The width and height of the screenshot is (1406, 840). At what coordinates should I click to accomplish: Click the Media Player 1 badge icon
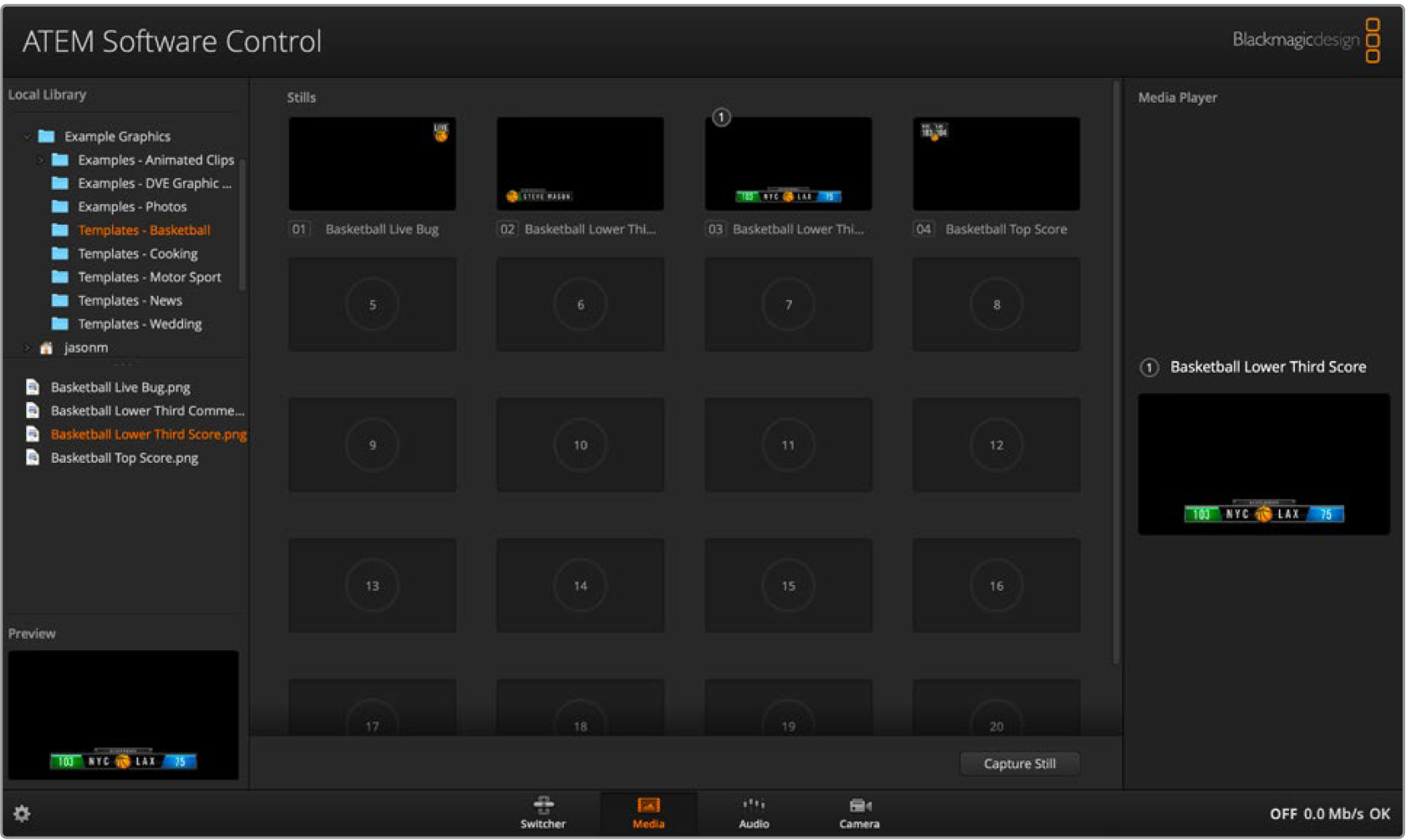pyautogui.click(x=1149, y=367)
